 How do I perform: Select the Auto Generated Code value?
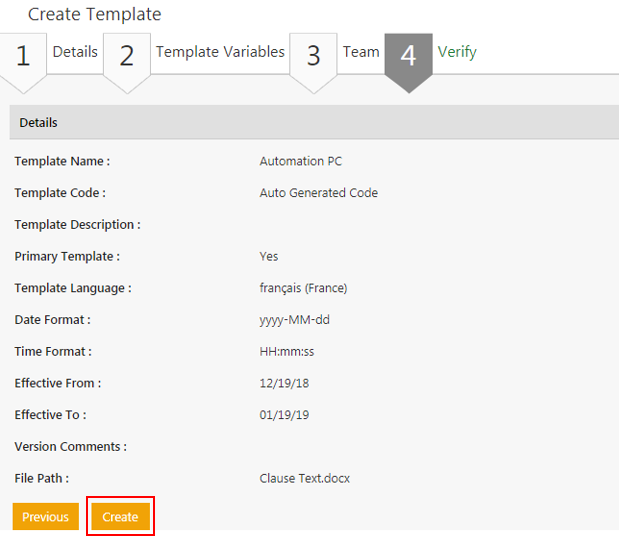click(318, 193)
